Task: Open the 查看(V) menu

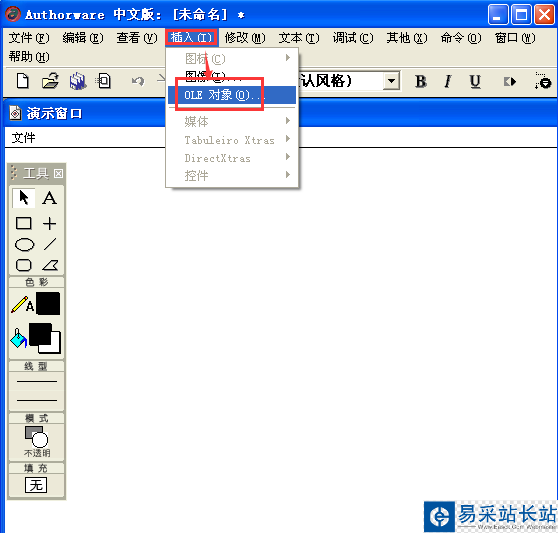Action: (137, 38)
